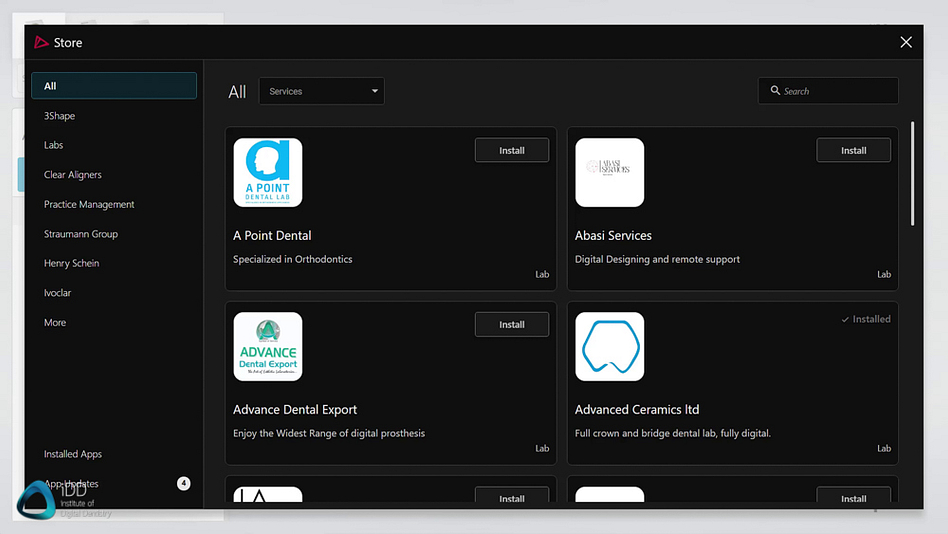
Task: Install the Advance Dental Export app
Action: point(511,324)
